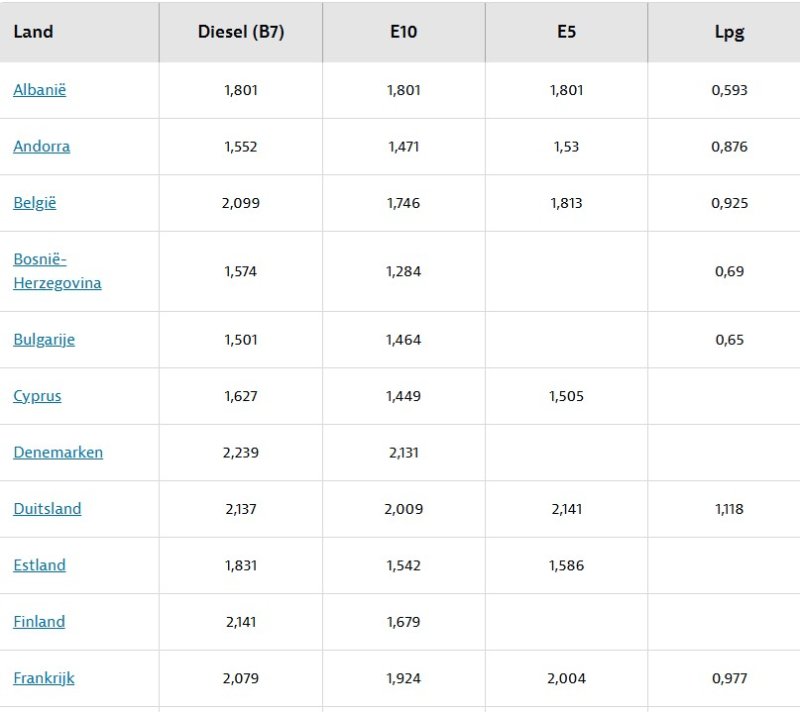This screenshot has width=800, height=712.
Task: Click the E5 column header
Action: 566,31
